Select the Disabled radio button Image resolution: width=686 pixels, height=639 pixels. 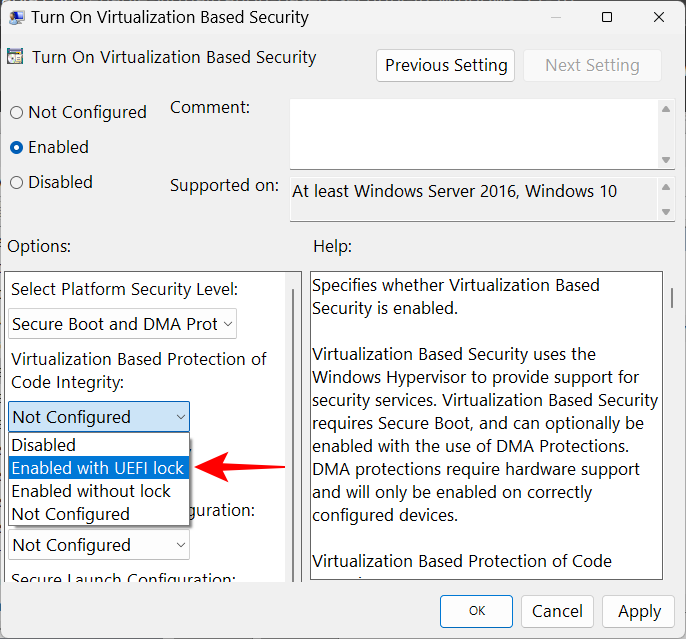pos(16,183)
